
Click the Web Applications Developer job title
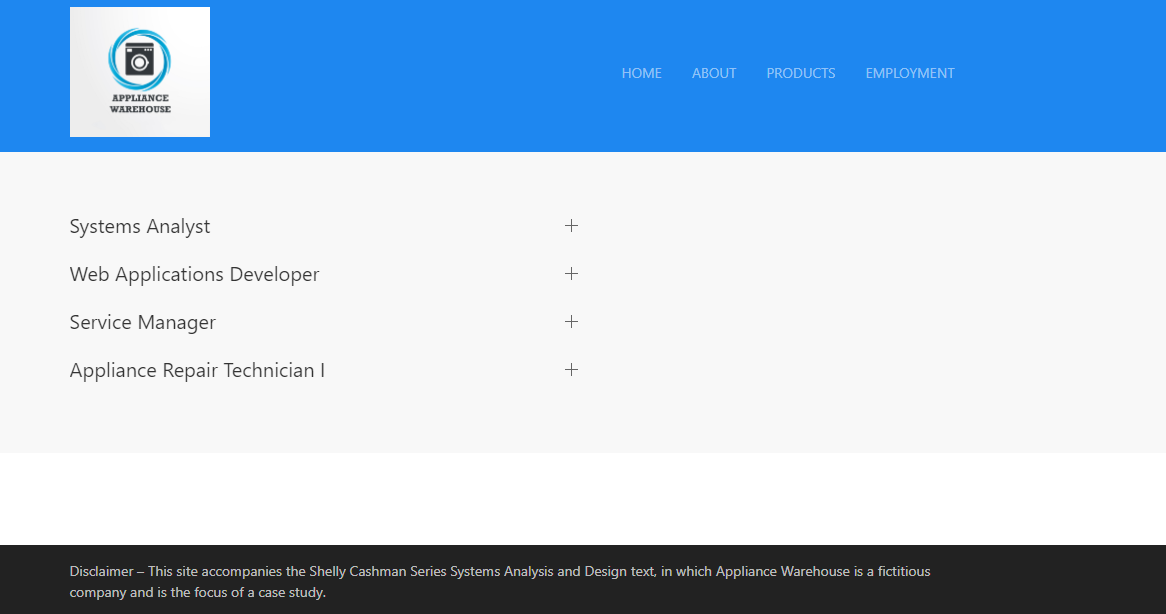tap(194, 273)
